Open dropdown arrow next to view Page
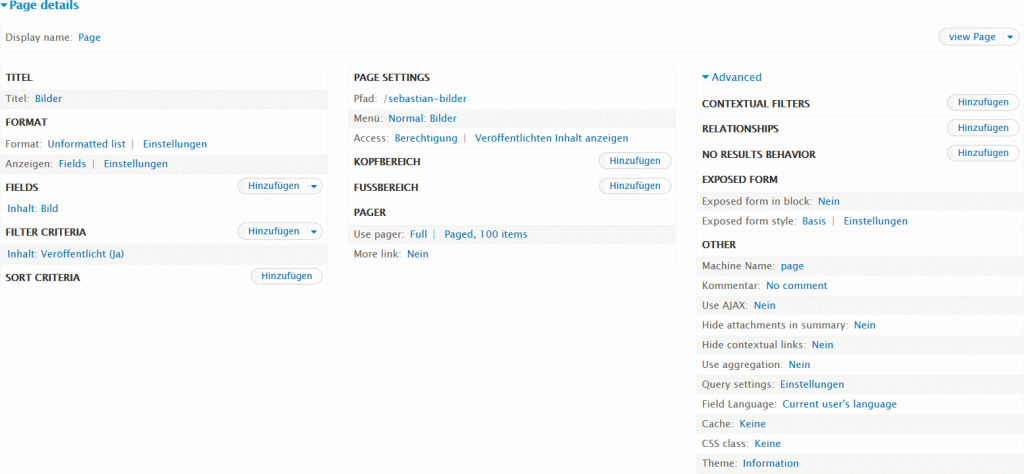1024x474 pixels. [x=1010, y=37]
